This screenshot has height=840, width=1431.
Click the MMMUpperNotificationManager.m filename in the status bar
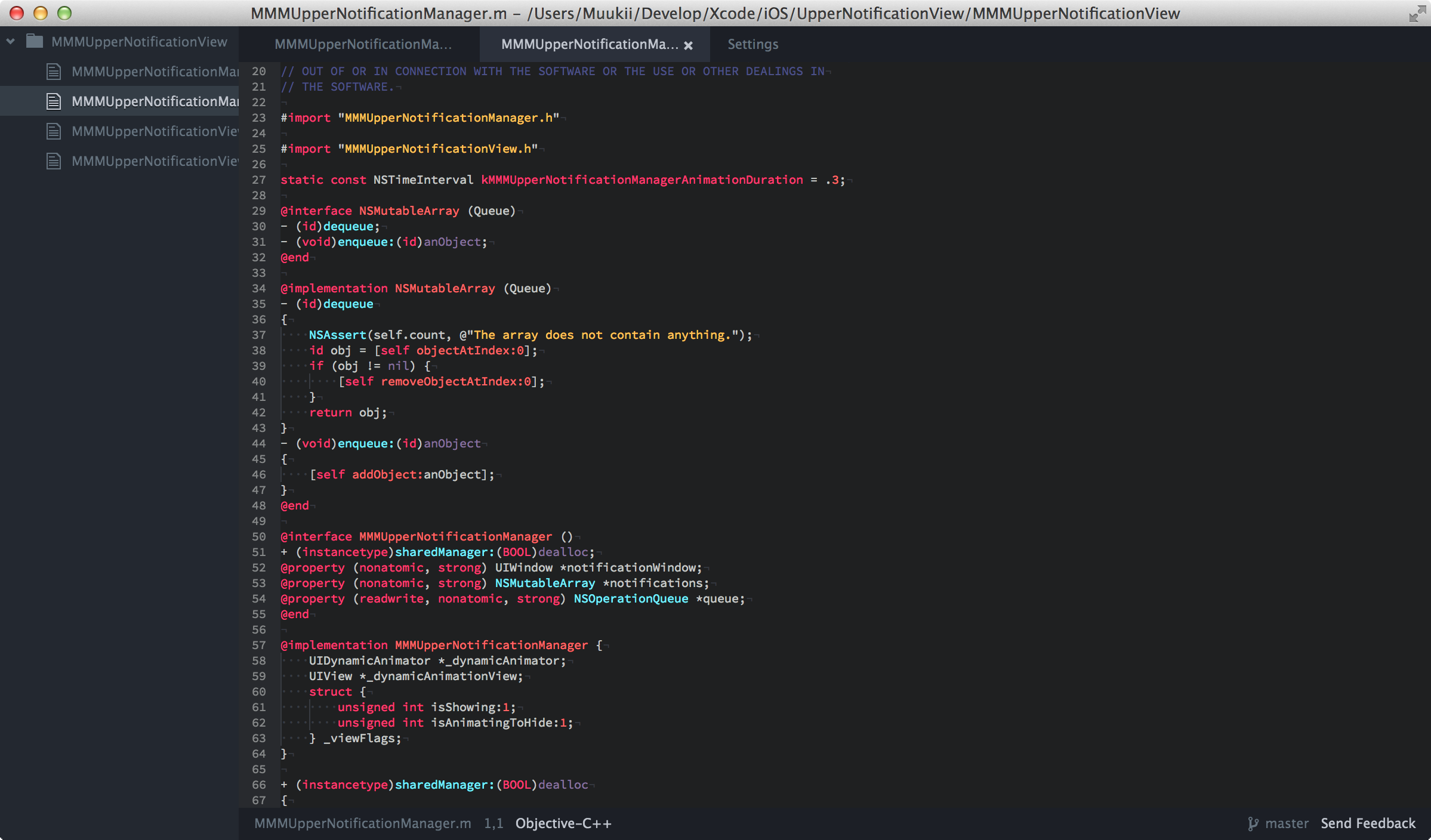[x=362, y=823]
